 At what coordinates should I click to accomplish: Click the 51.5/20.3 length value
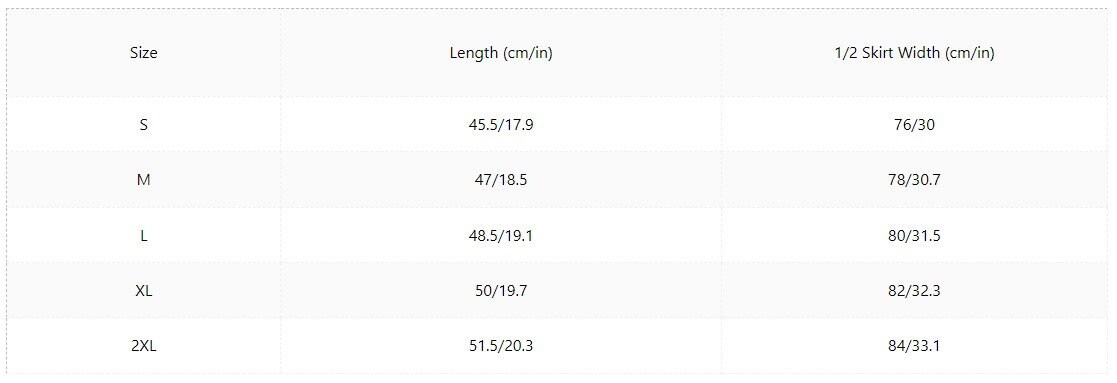click(501, 346)
